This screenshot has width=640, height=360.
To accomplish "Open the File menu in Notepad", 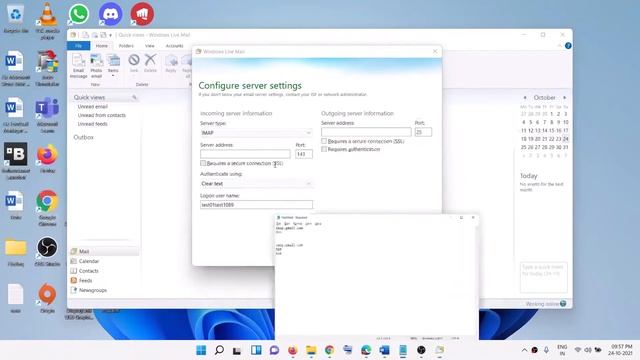I will pyautogui.click(x=278, y=224).
